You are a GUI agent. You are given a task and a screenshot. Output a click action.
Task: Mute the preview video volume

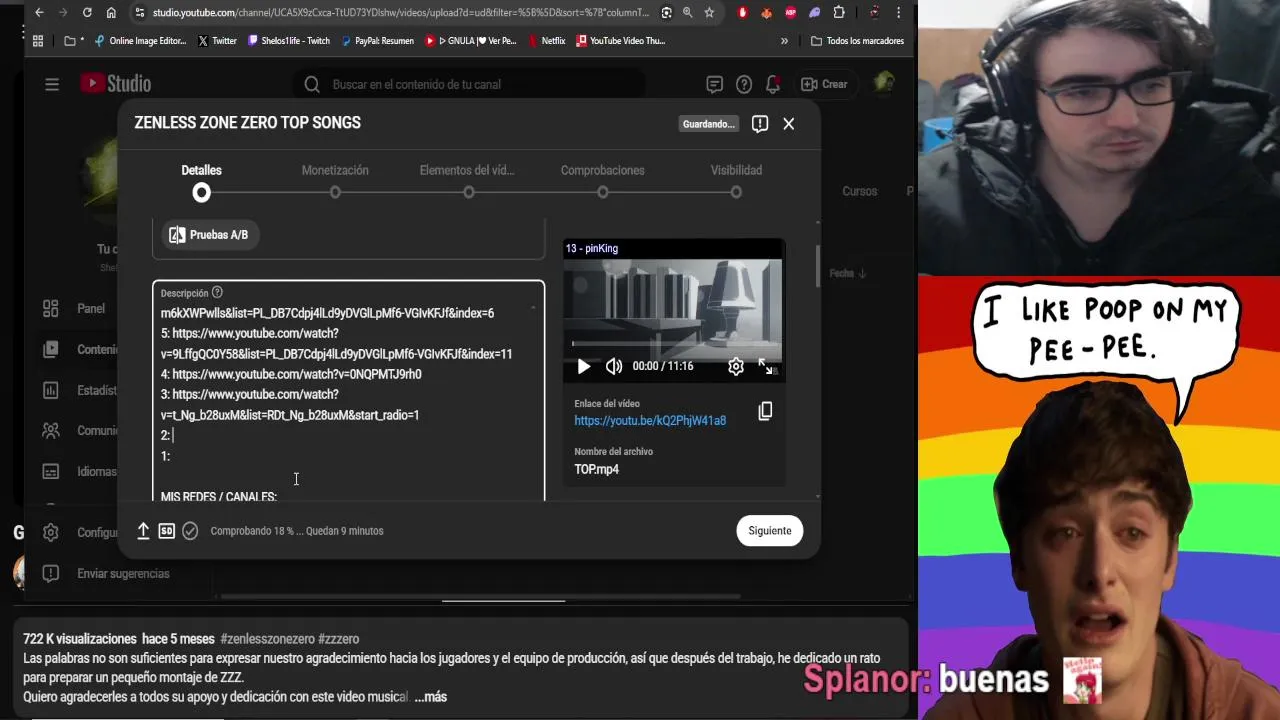(614, 366)
